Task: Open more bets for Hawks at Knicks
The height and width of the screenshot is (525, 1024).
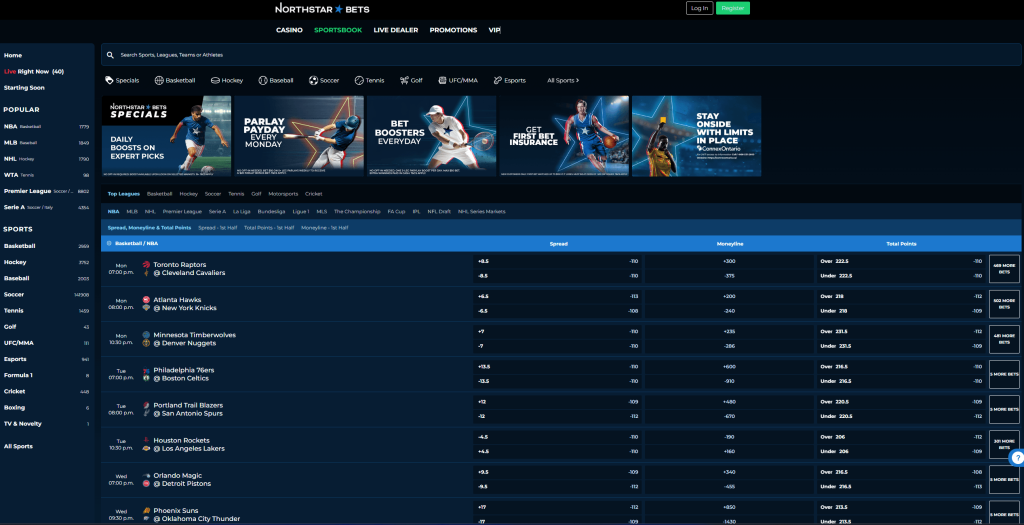Action: click(x=1004, y=304)
